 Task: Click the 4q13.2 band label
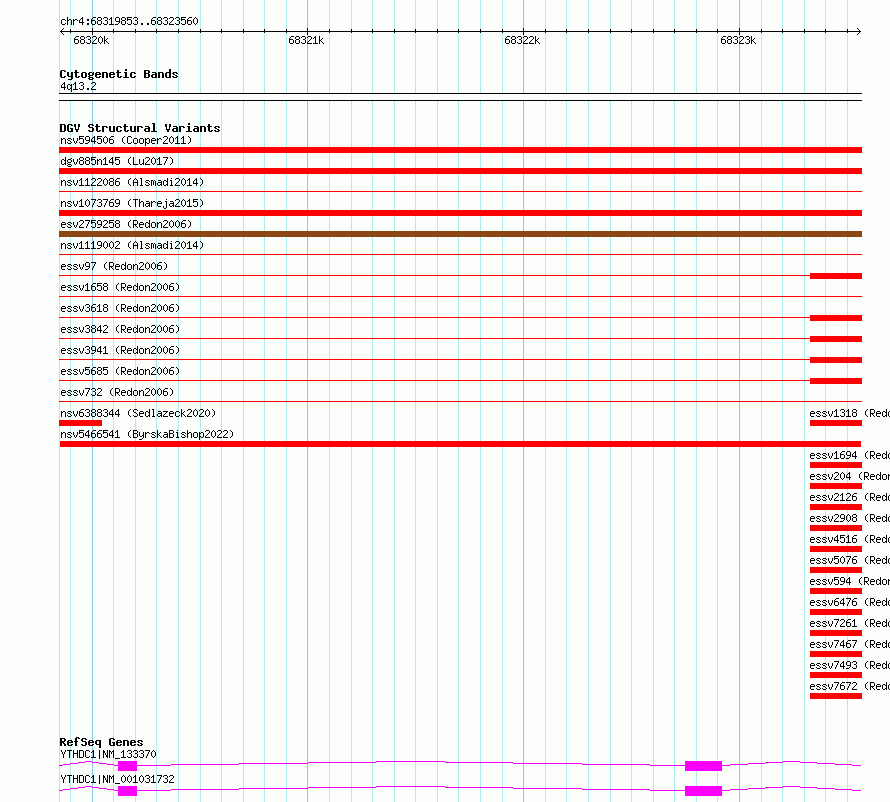pos(78,86)
